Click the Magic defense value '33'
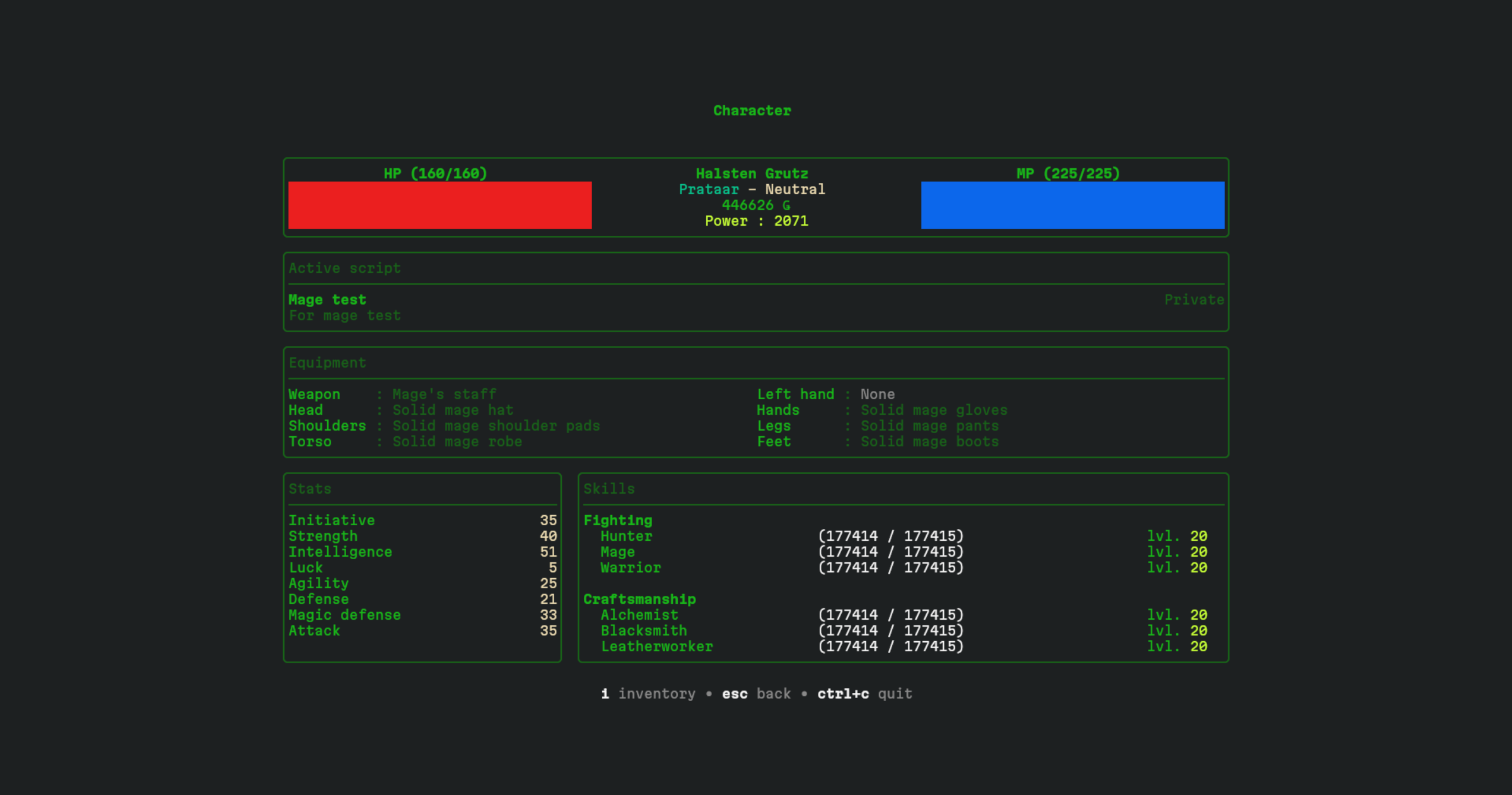 pos(549,615)
